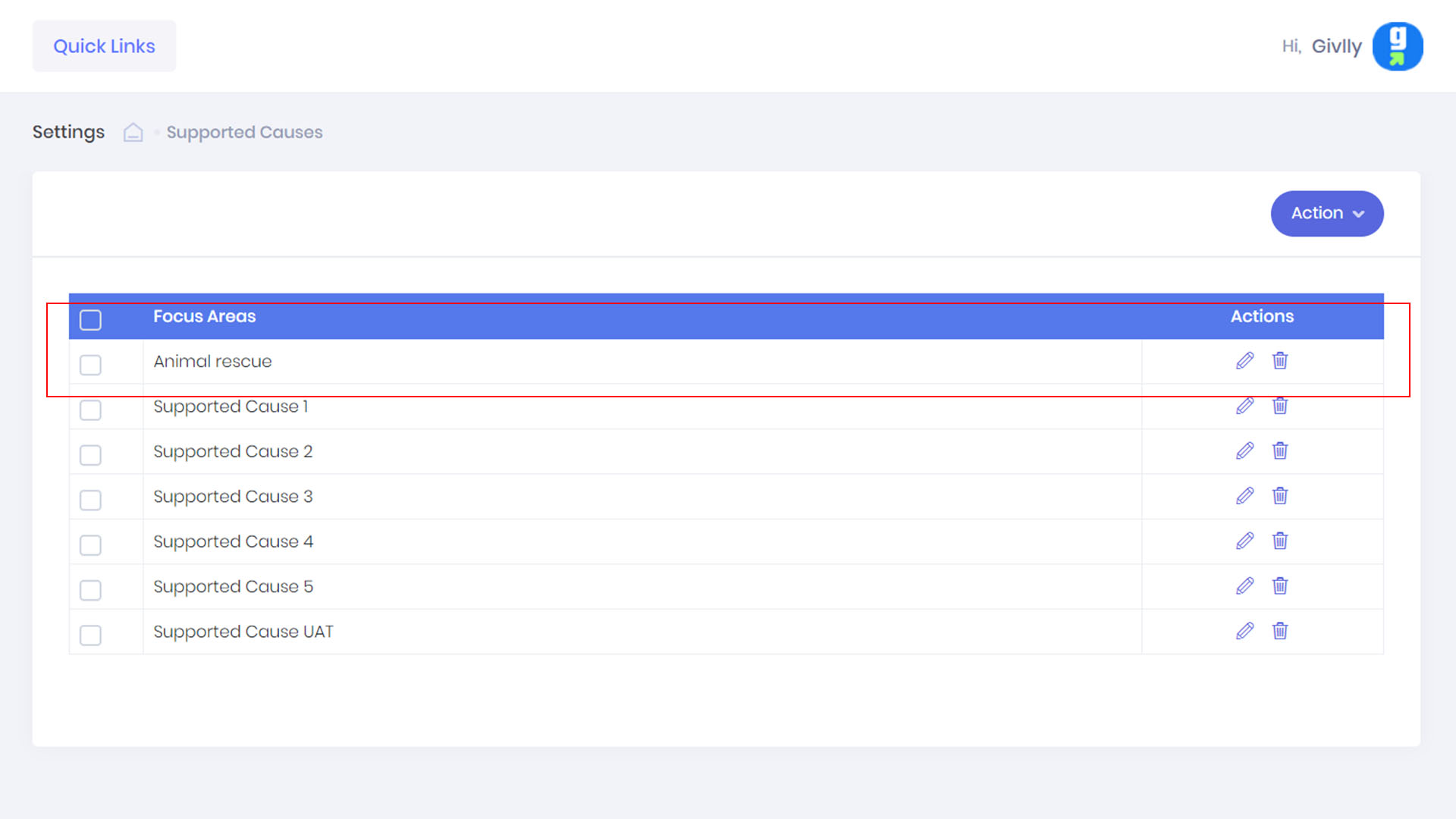Expand the Action dropdown button
The height and width of the screenshot is (819, 1456).
1326,213
